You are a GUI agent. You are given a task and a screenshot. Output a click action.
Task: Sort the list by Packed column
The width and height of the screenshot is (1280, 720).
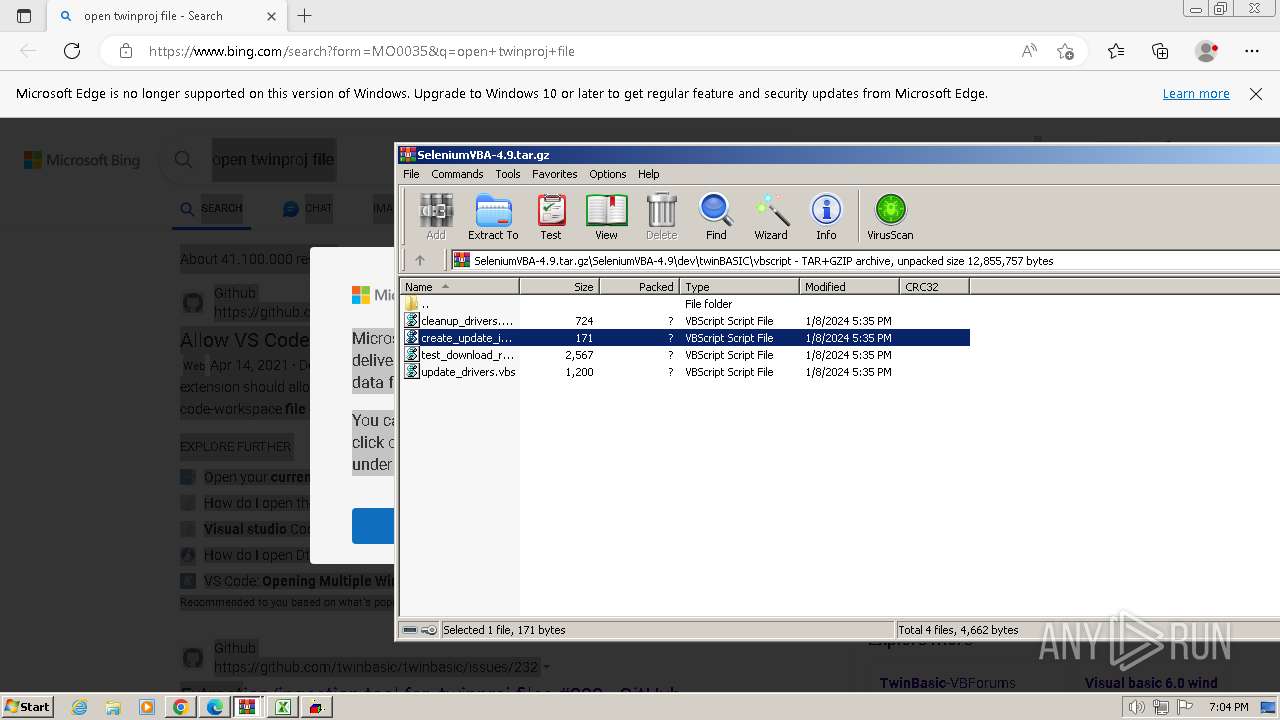639,286
